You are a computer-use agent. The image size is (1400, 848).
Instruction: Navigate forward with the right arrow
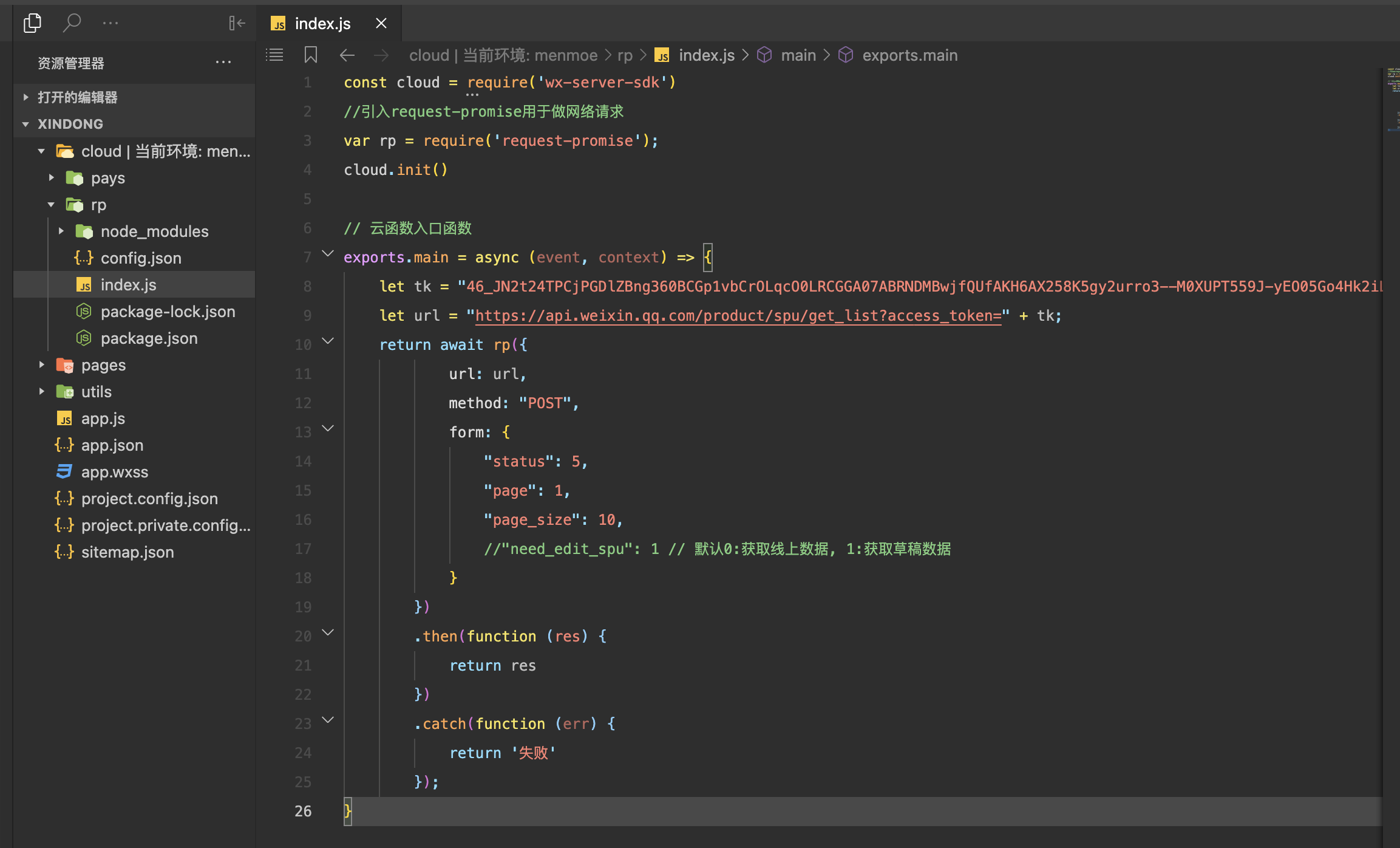pyautogui.click(x=381, y=55)
